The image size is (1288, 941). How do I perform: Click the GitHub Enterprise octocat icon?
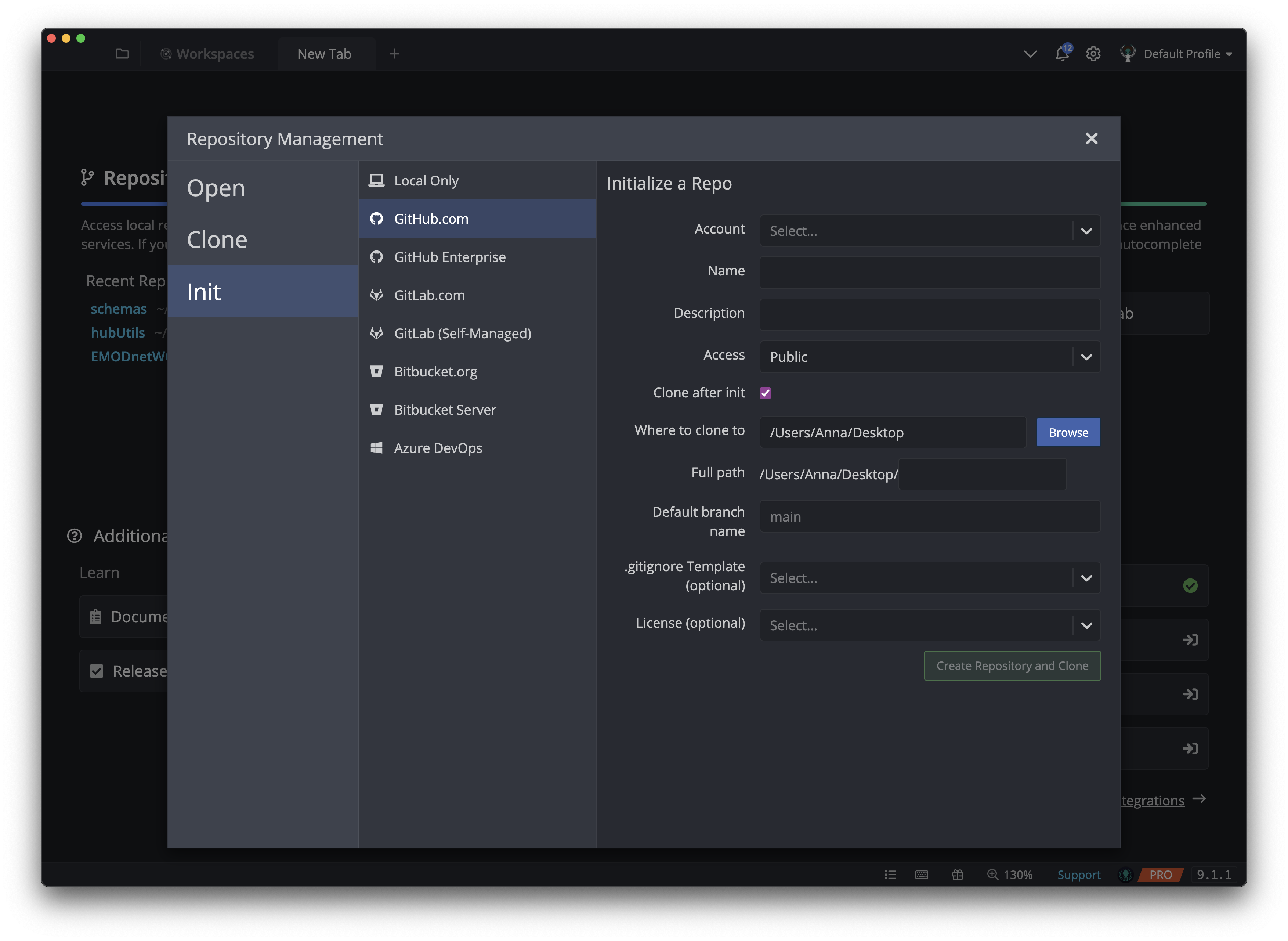coord(376,257)
